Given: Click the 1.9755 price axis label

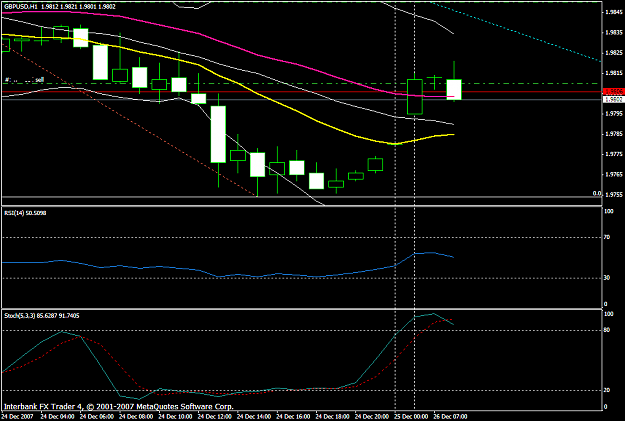Looking at the screenshot, I should (x=614, y=195).
